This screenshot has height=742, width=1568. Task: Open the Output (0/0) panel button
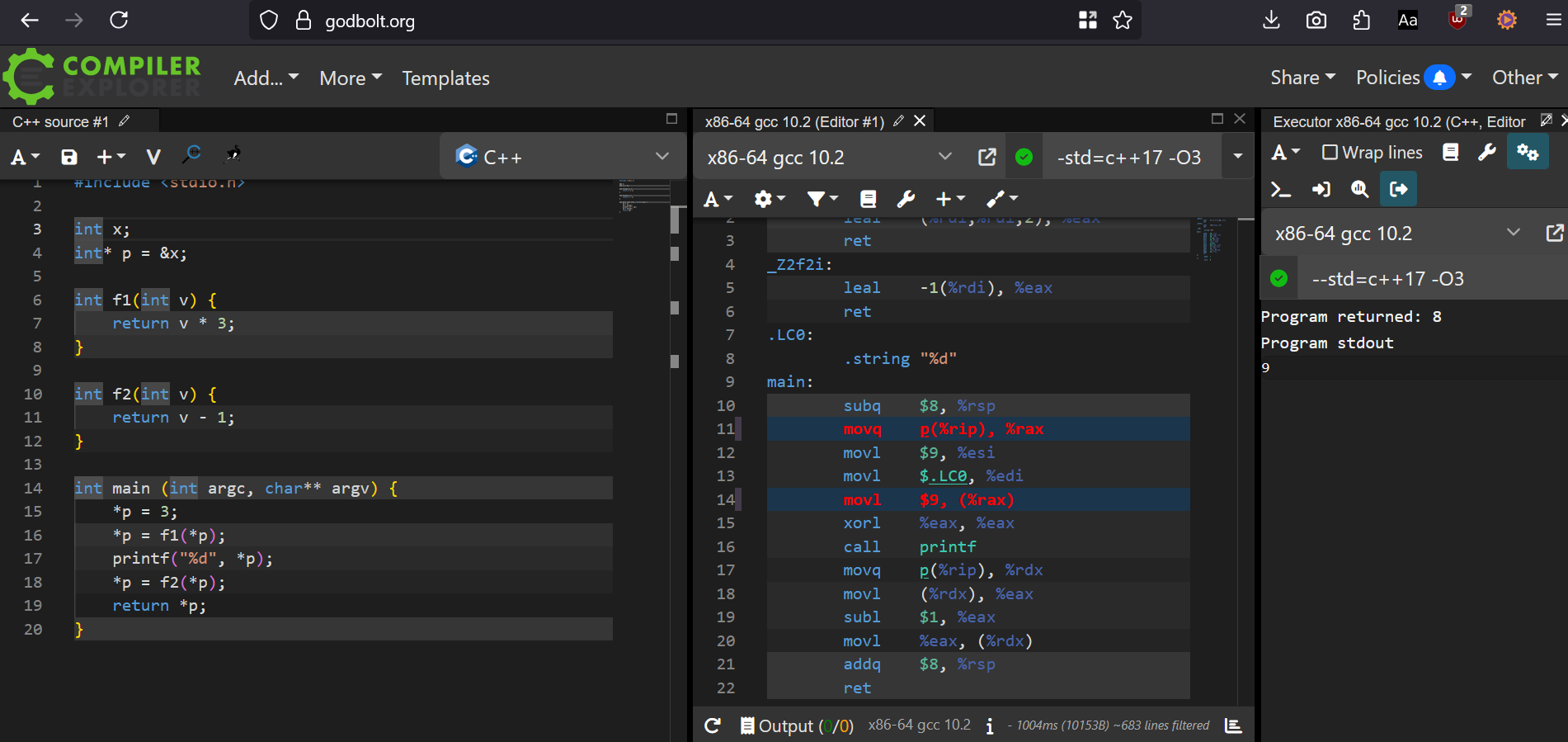click(797, 725)
